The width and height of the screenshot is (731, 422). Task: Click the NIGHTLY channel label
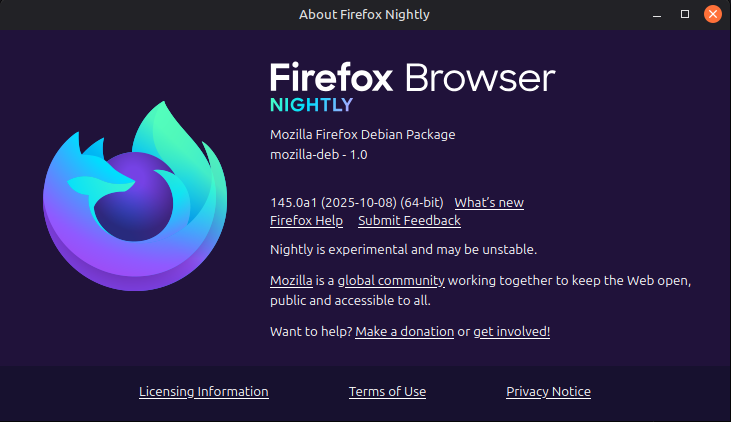[311, 104]
